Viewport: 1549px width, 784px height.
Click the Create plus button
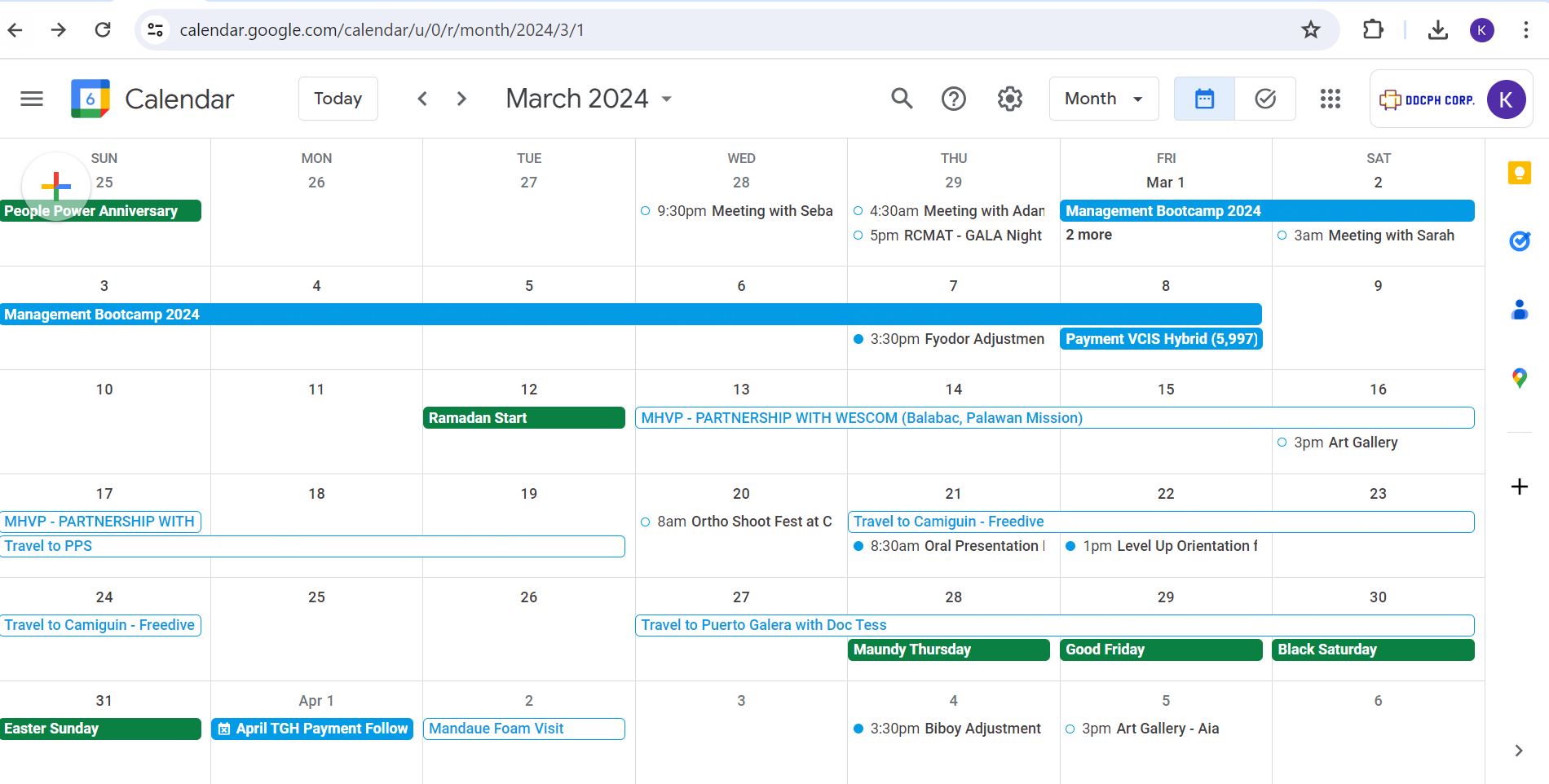(x=56, y=187)
